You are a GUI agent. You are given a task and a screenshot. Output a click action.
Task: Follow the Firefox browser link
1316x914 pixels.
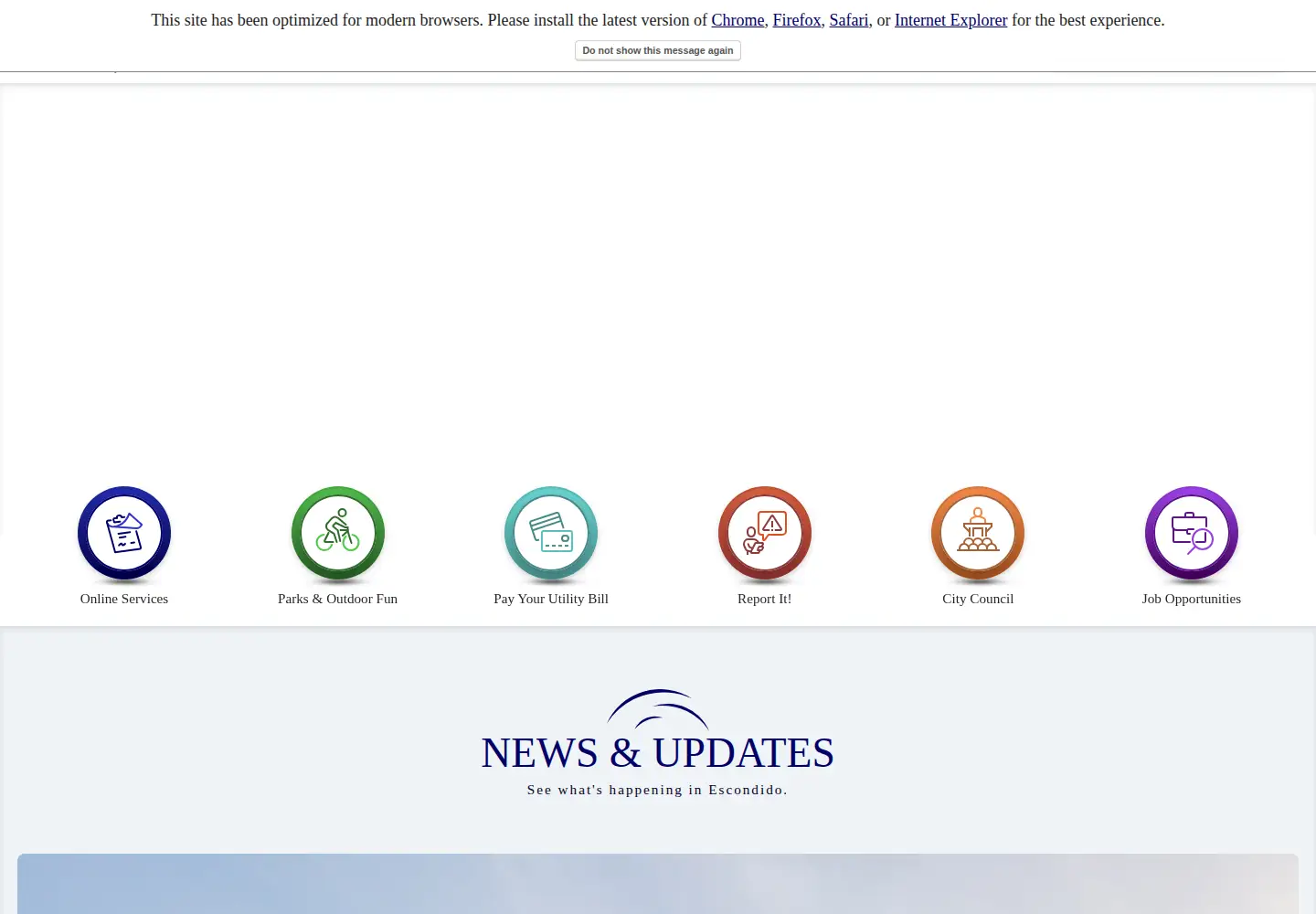point(797,20)
